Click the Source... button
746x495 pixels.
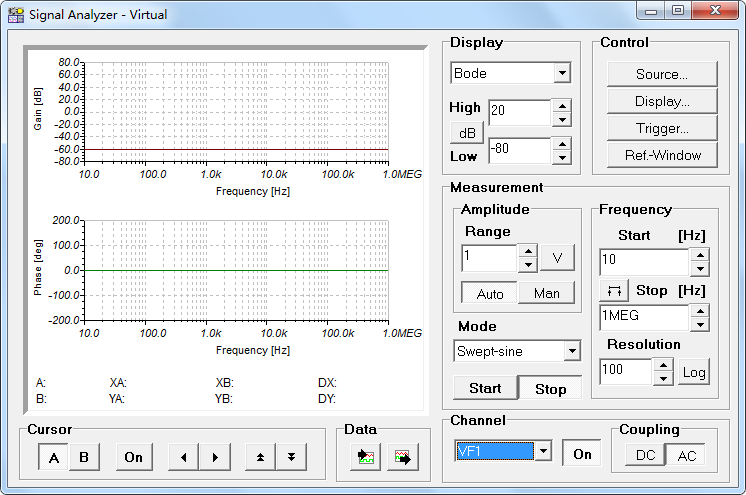point(662,74)
